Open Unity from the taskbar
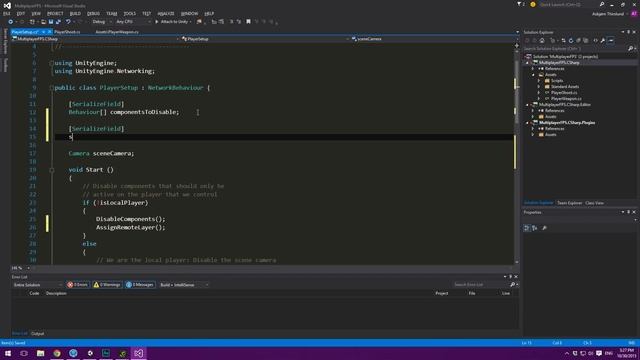The image size is (640, 360). (90, 353)
